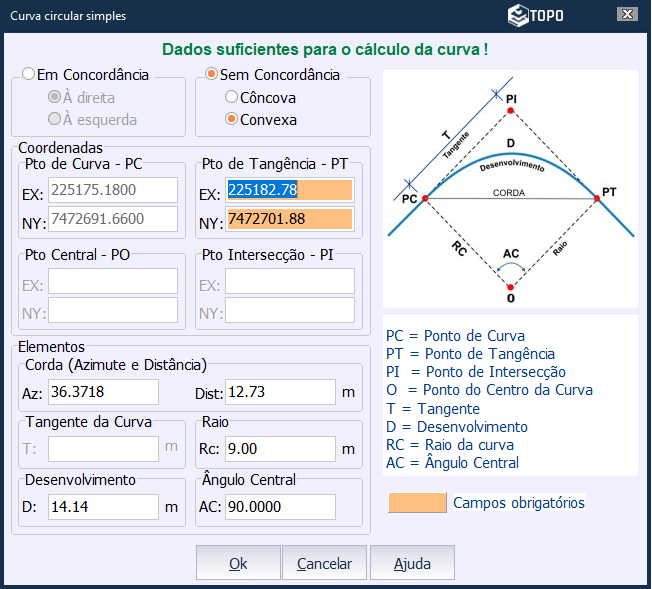This screenshot has width=652, height=589.
Task: Edit the Ângulo Central AC field
Action: coord(280,507)
